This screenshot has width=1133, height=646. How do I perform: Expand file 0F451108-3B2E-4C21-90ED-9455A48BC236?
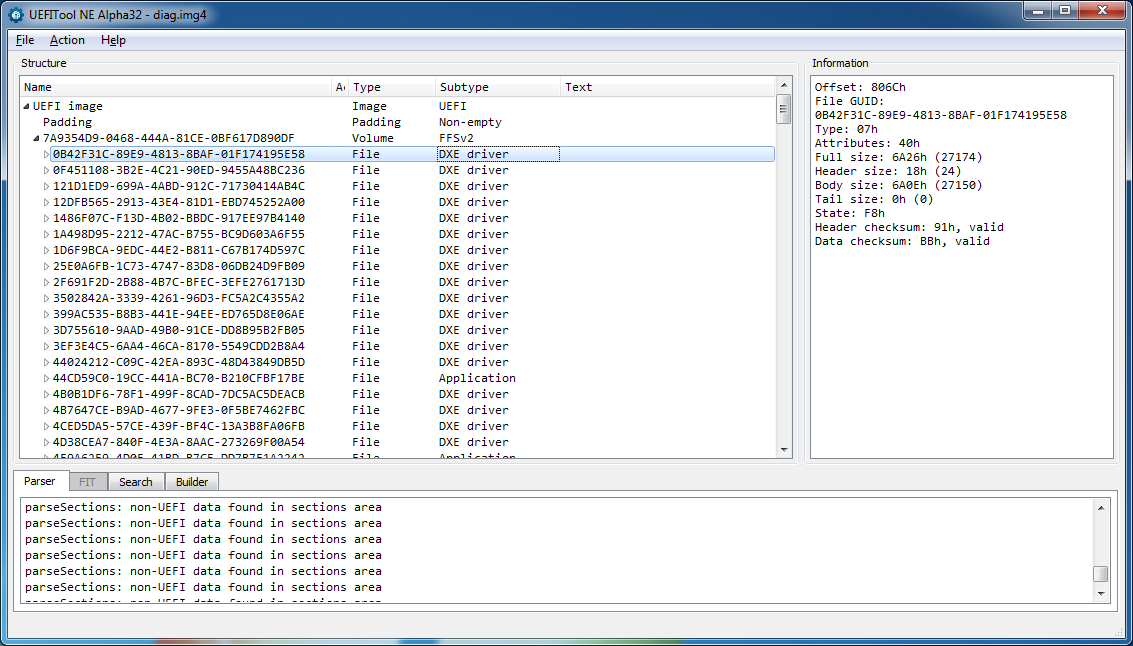46,170
